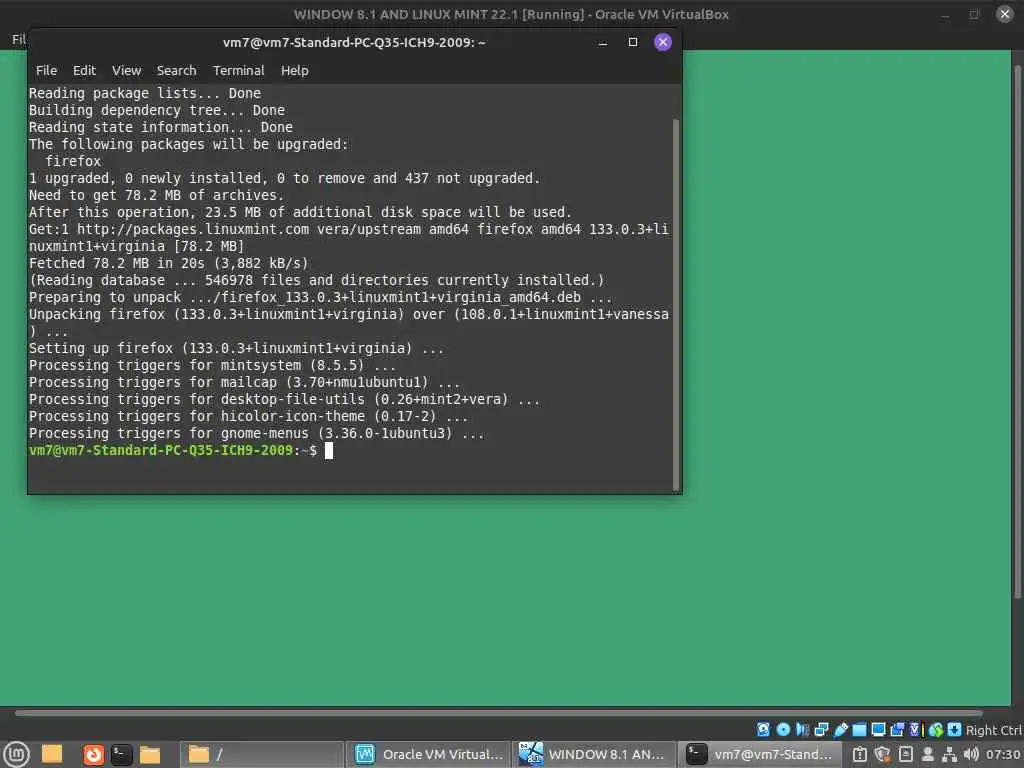The width and height of the screenshot is (1024, 768).
Task: Click the green shell prompt vm7@vm7-Standard-PC-Q35-ICH9-2009
Action: (x=161, y=450)
